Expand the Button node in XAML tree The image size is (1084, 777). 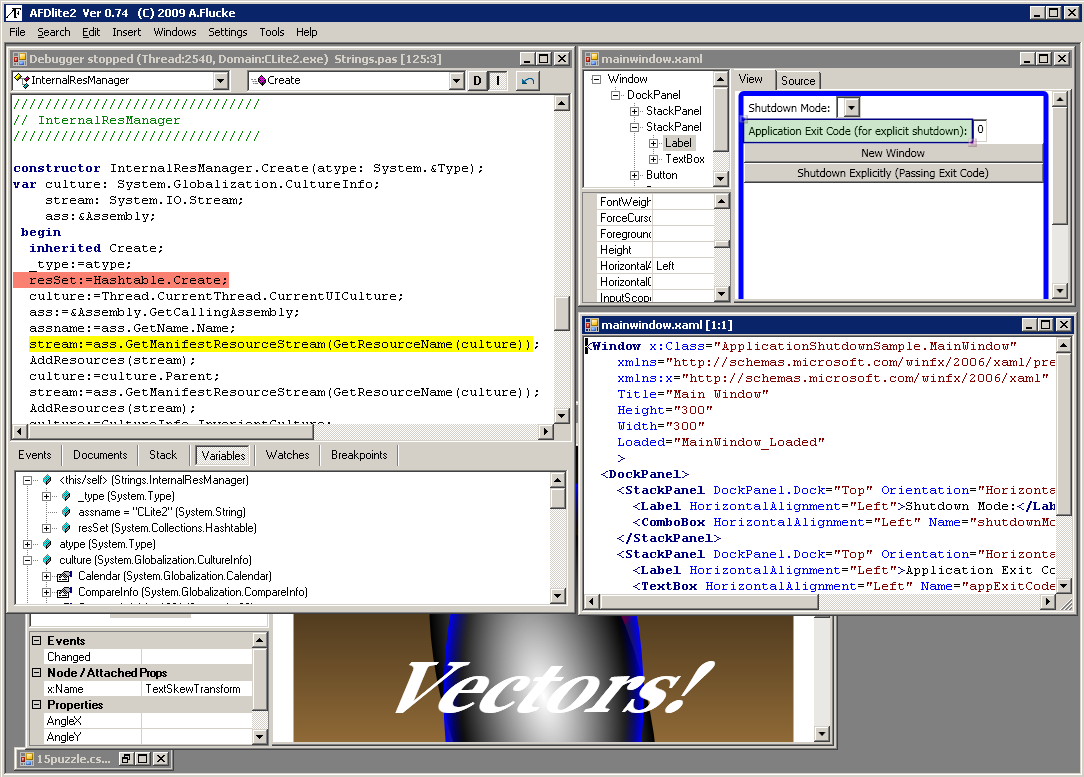(x=635, y=175)
